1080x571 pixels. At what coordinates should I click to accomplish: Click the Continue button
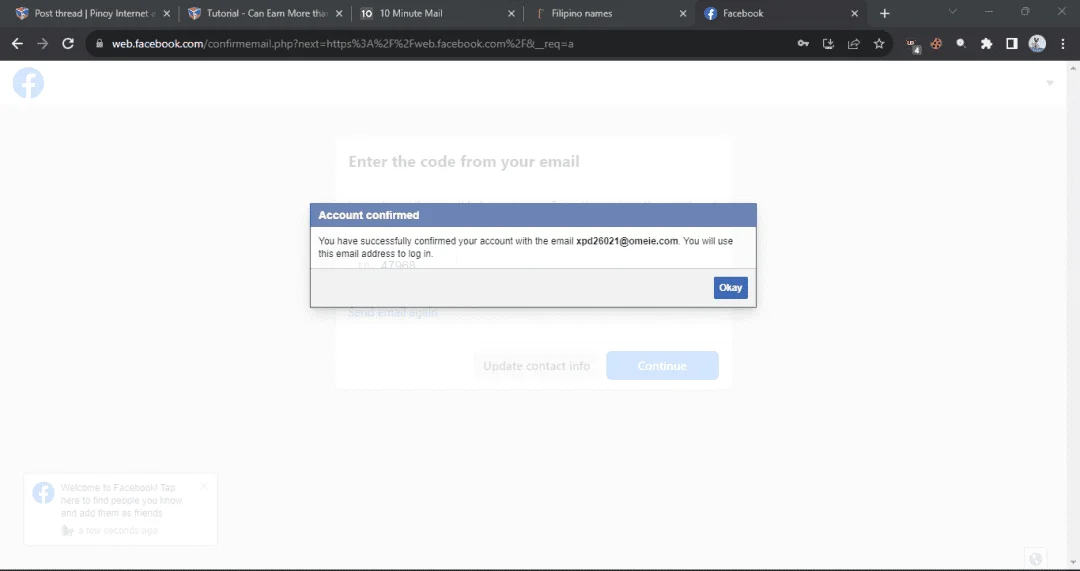[662, 366]
